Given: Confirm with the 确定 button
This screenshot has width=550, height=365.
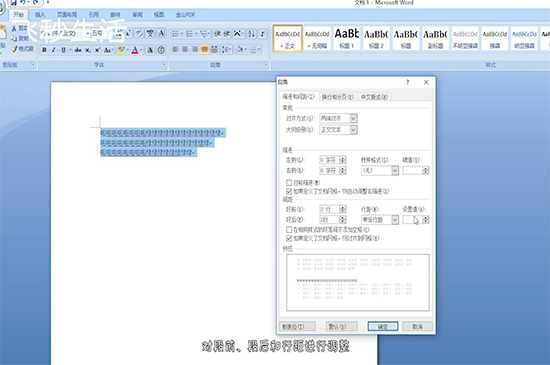Looking at the screenshot, I should click(383, 326).
